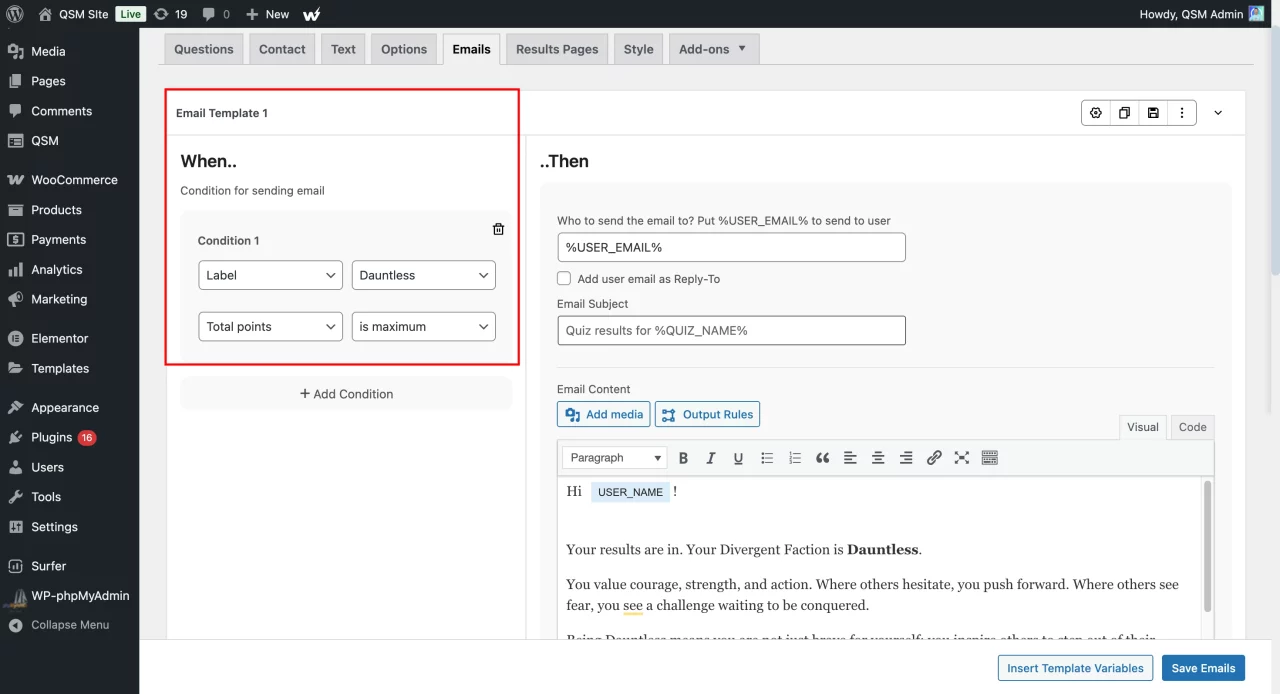Click the Add Condition button
The height and width of the screenshot is (694, 1280).
click(346, 394)
